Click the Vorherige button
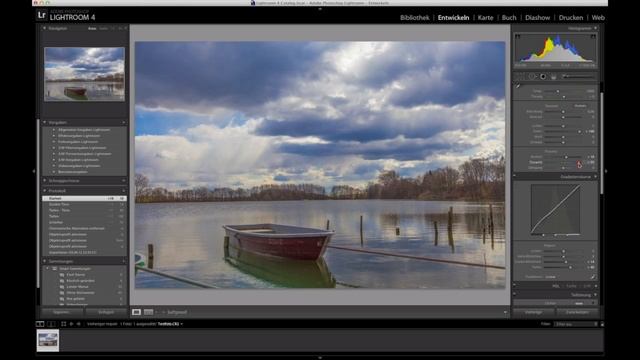This screenshot has height=360, width=640. [x=533, y=312]
